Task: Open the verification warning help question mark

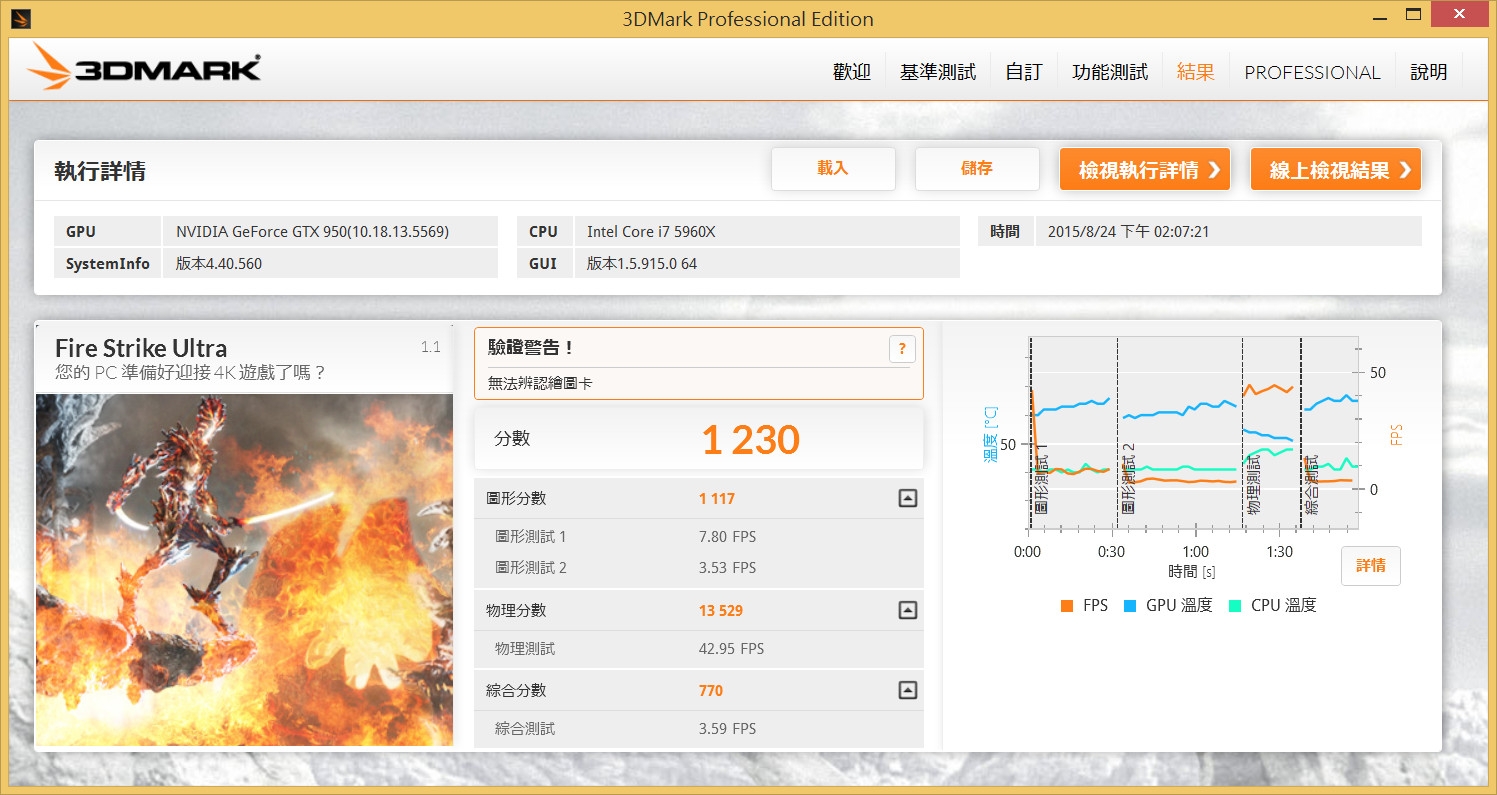Action: pyautogui.click(x=901, y=348)
